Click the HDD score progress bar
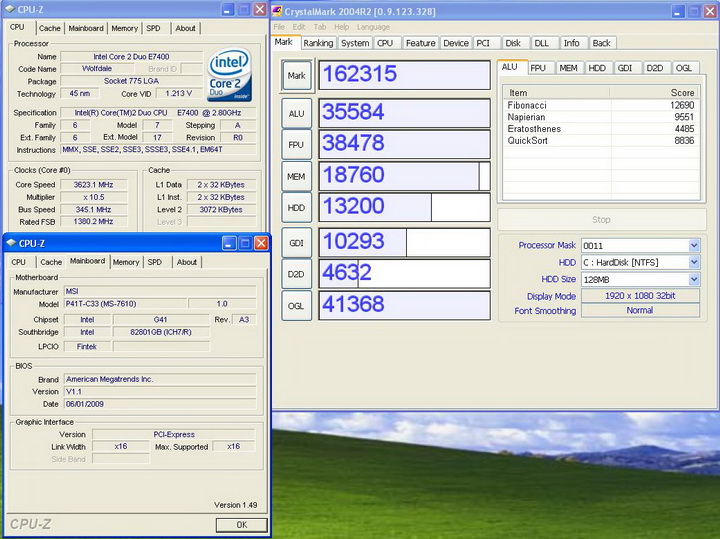Image resolution: width=720 pixels, height=539 pixels. (404, 208)
